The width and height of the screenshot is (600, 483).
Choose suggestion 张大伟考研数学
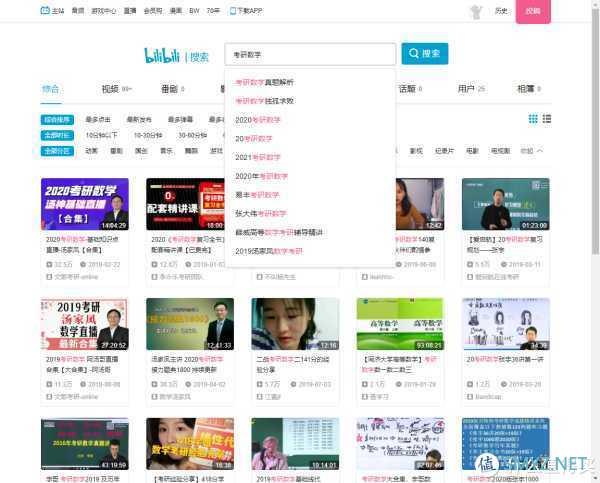(310, 214)
